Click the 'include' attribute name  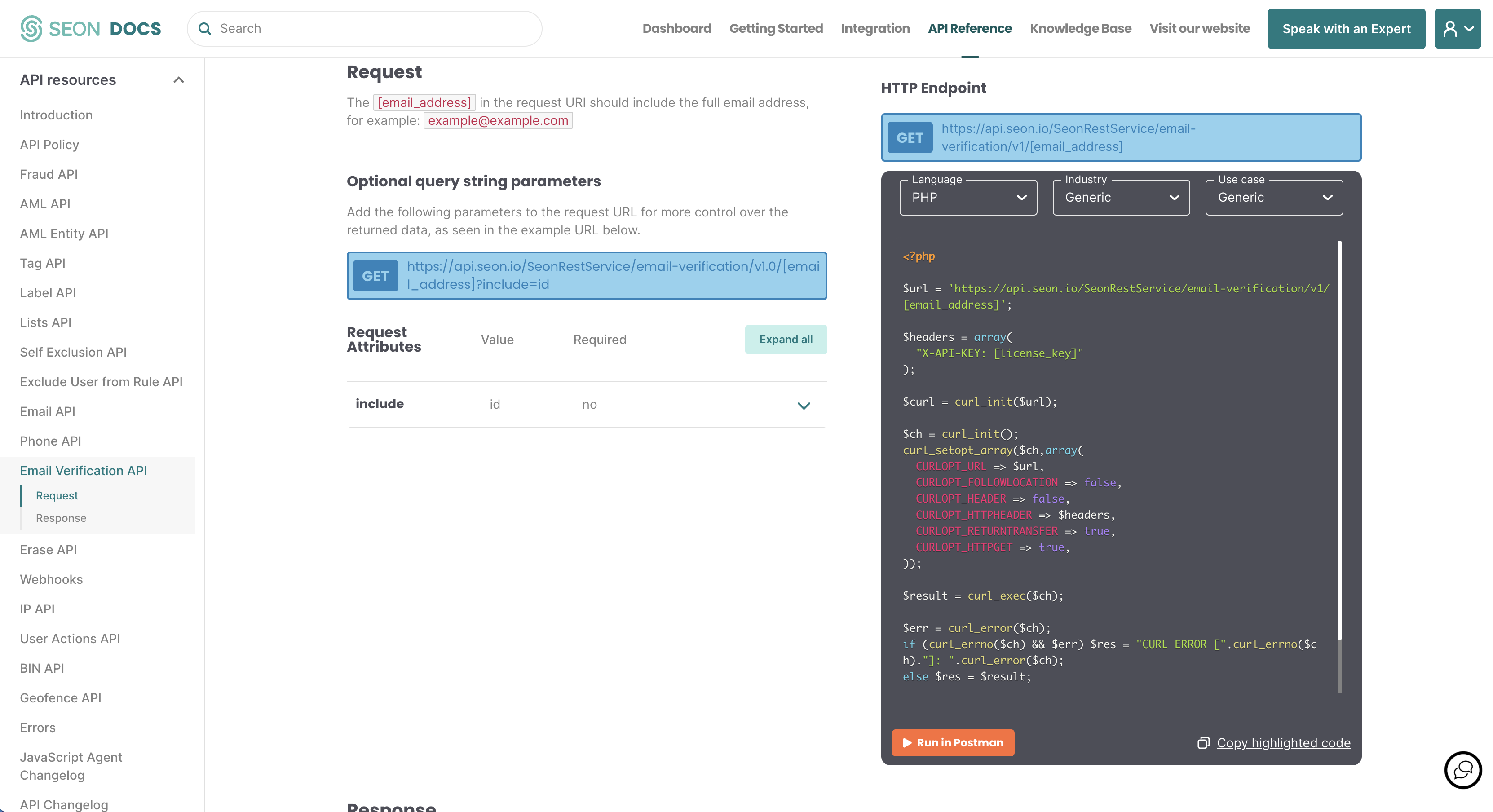click(380, 404)
